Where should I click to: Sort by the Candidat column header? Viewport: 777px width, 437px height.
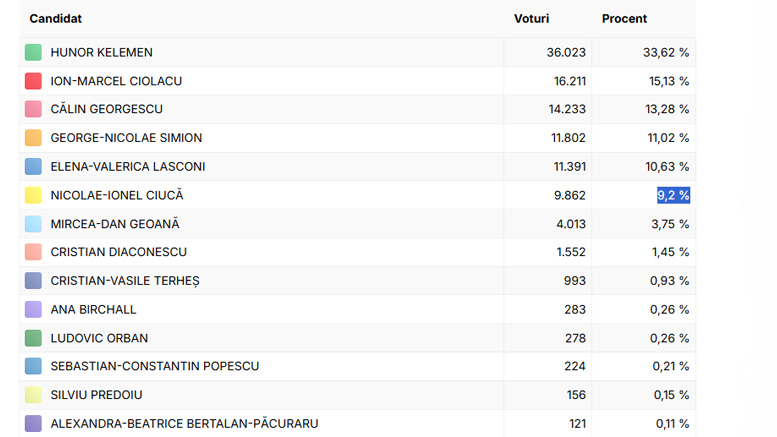coord(56,19)
